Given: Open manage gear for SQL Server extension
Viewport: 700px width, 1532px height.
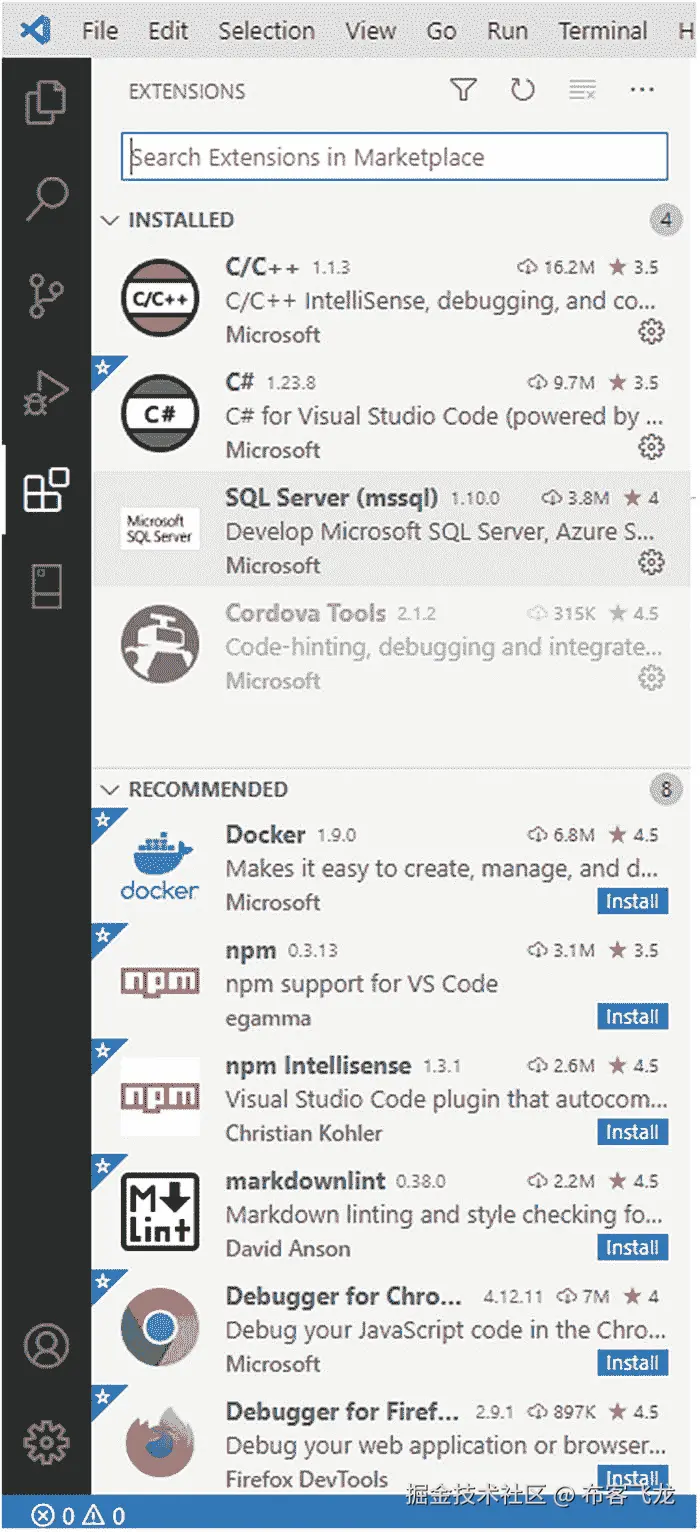Looking at the screenshot, I should pos(651,563).
